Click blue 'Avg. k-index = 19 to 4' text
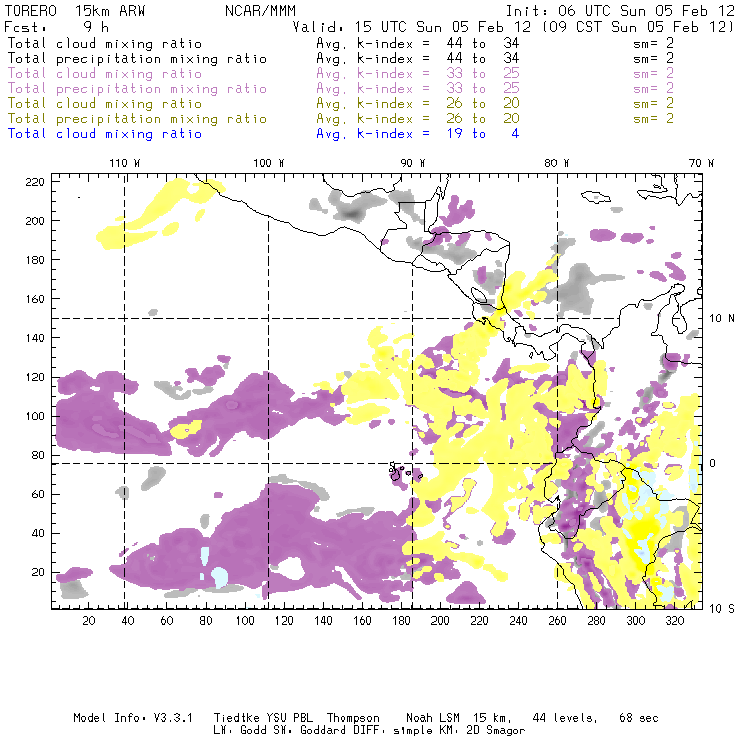The height and width of the screenshot is (740, 740). point(418,134)
